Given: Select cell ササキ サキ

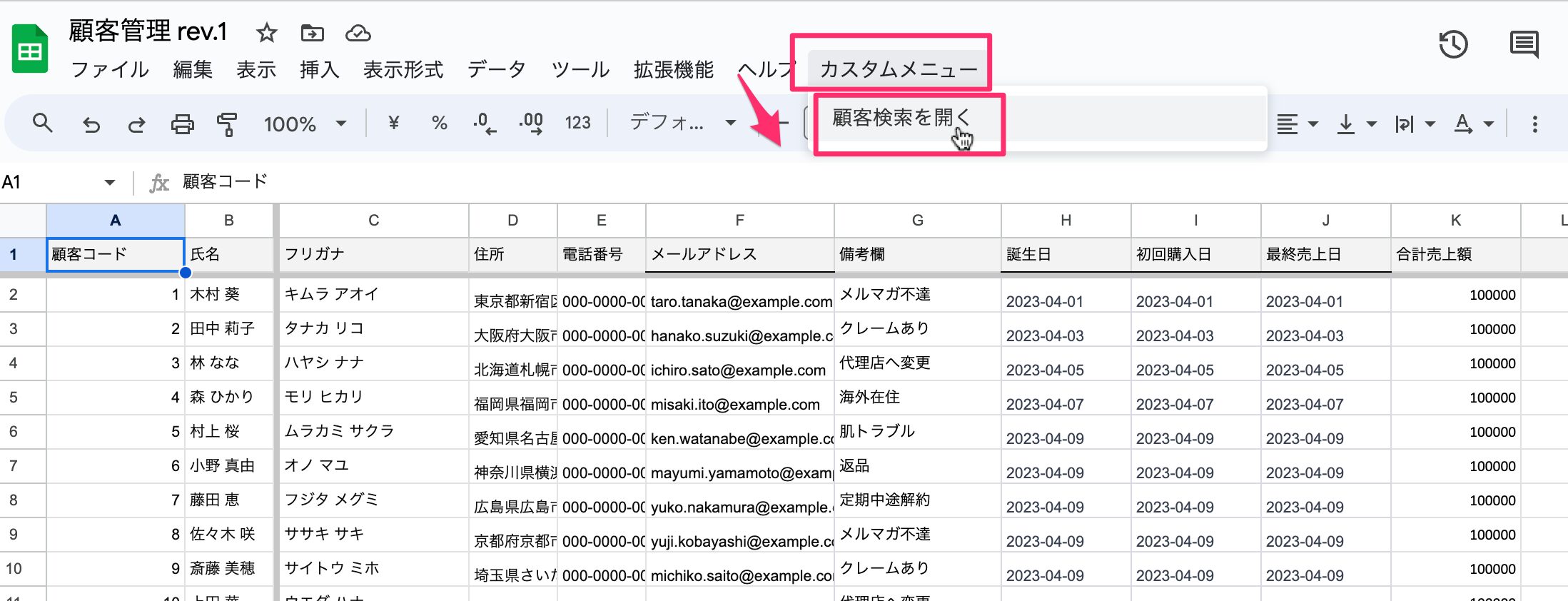Looking at the screenshot, I should [x=373, y=535].
